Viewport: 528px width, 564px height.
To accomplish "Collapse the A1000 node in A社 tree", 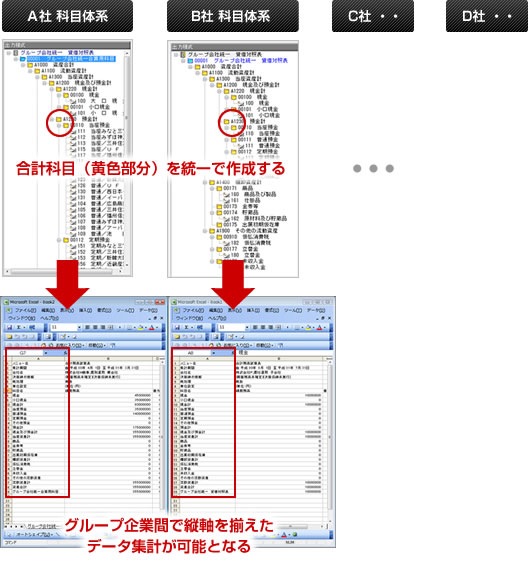I will (23, 65).
